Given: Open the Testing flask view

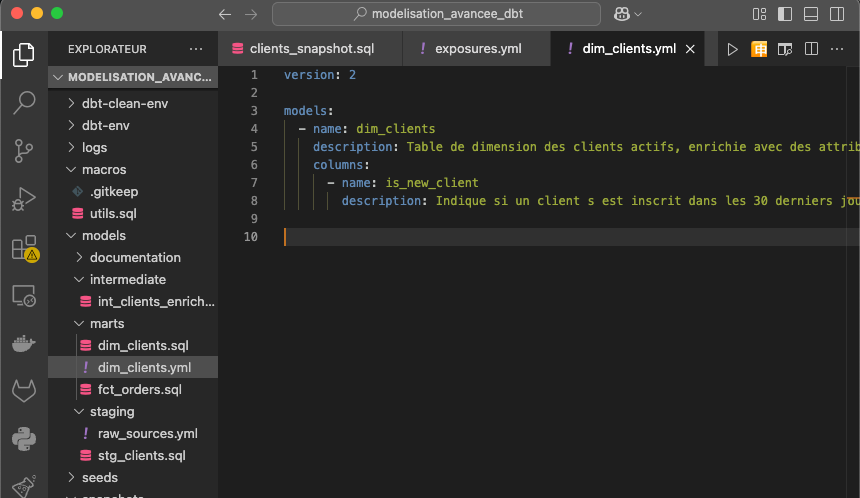Looking at the screenshot, I should [24, 486].
